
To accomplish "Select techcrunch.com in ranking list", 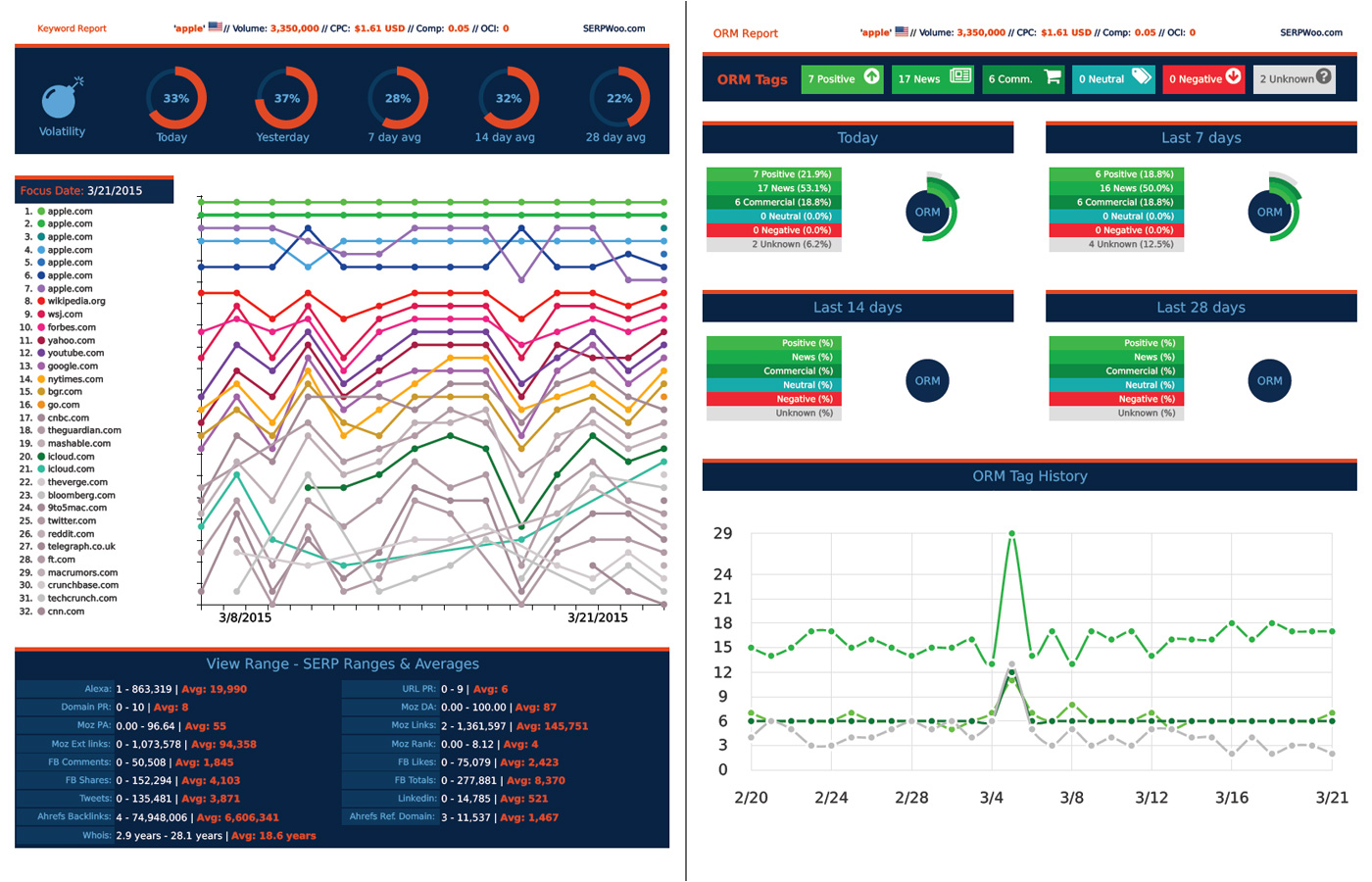I will 82,598.
